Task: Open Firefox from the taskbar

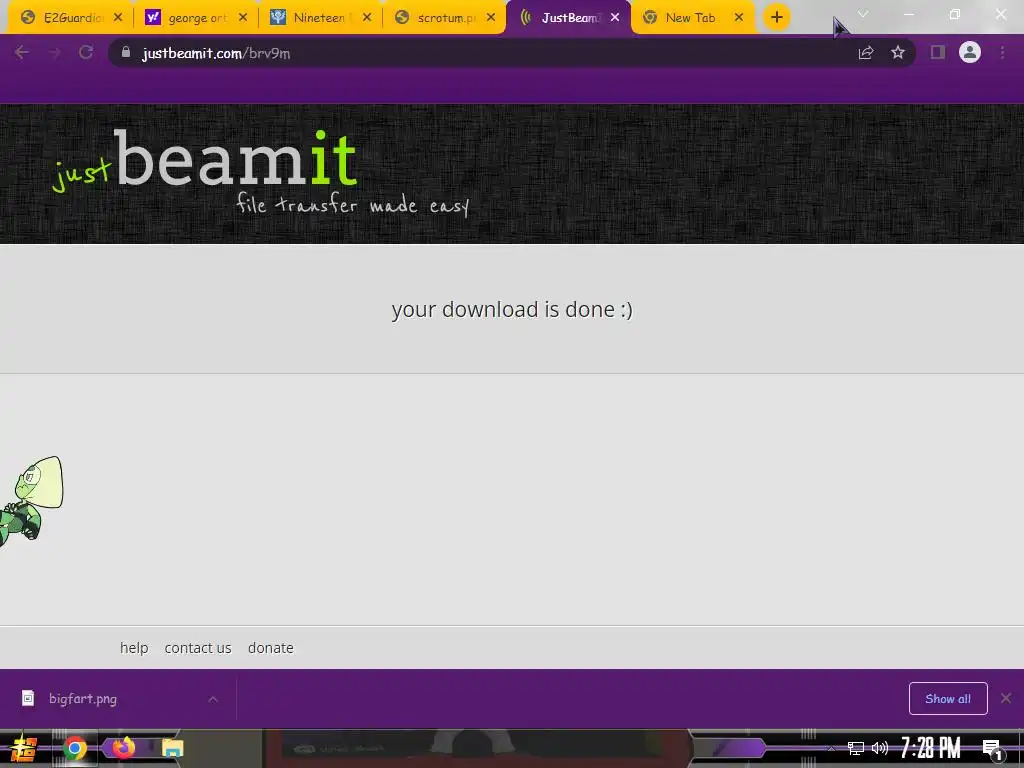Action: coord(123,748)
